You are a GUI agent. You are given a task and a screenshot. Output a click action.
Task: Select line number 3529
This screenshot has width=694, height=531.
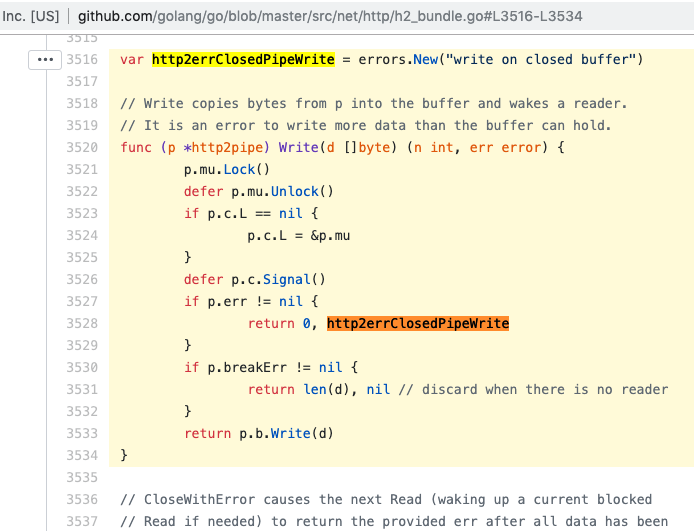(82, 345)
